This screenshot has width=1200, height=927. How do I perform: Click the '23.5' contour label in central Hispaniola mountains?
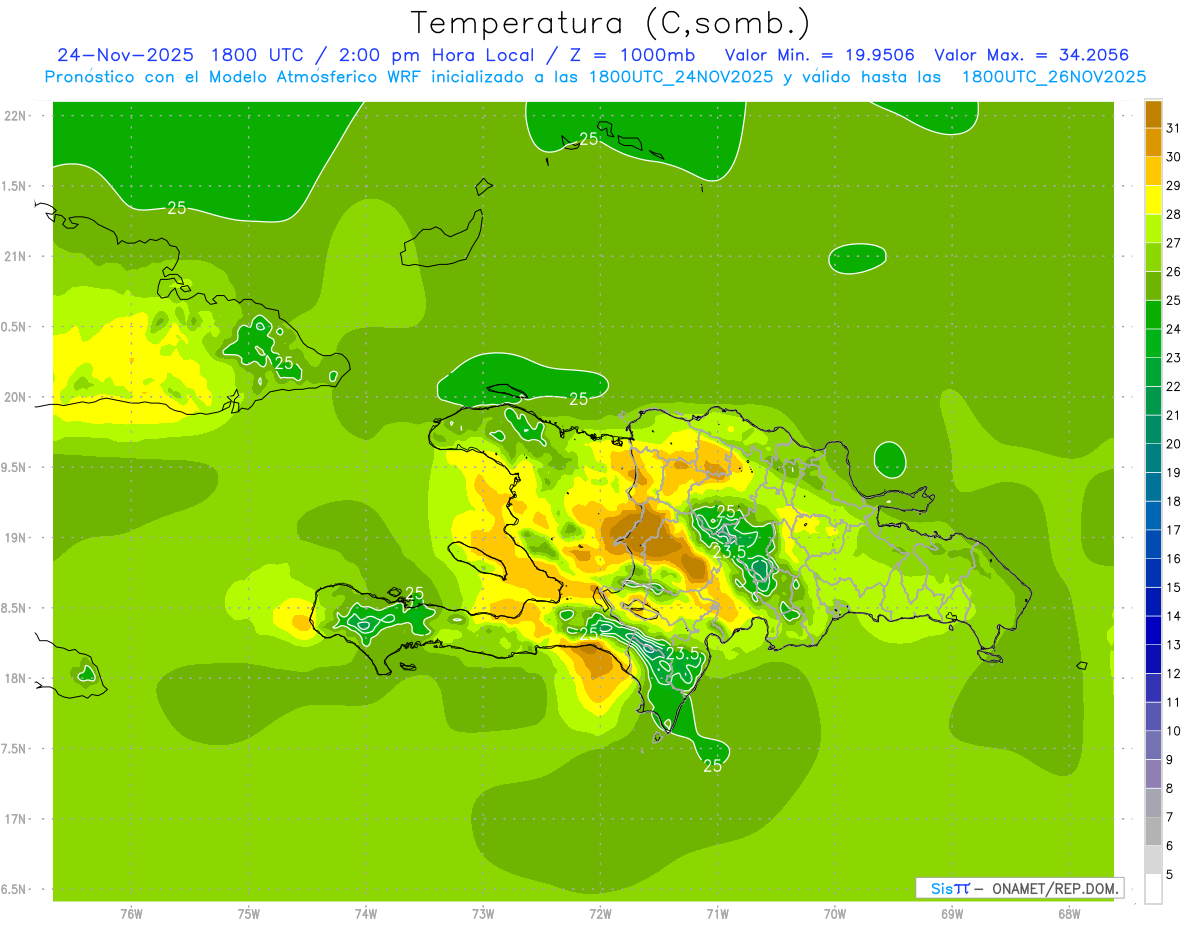(729, 553)
